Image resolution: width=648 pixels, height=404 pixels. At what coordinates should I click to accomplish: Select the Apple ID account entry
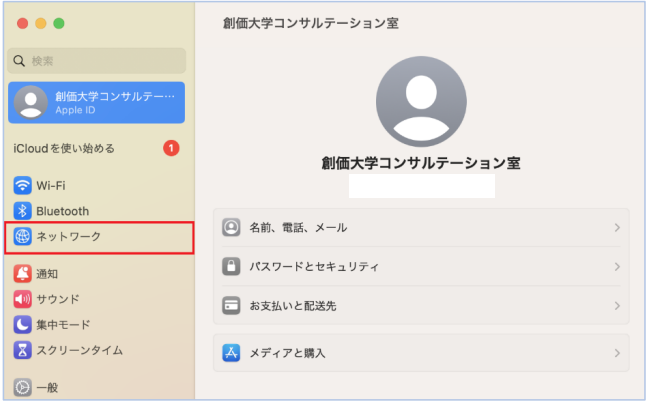tap(96, 102)
